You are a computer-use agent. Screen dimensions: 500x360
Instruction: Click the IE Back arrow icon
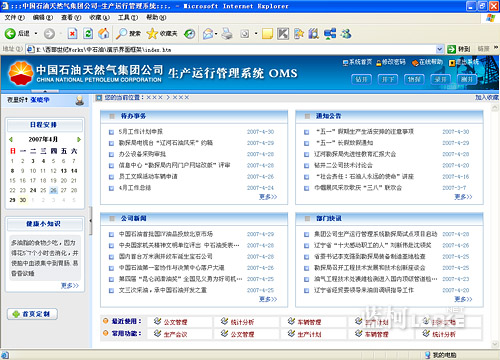coord(10,33)
